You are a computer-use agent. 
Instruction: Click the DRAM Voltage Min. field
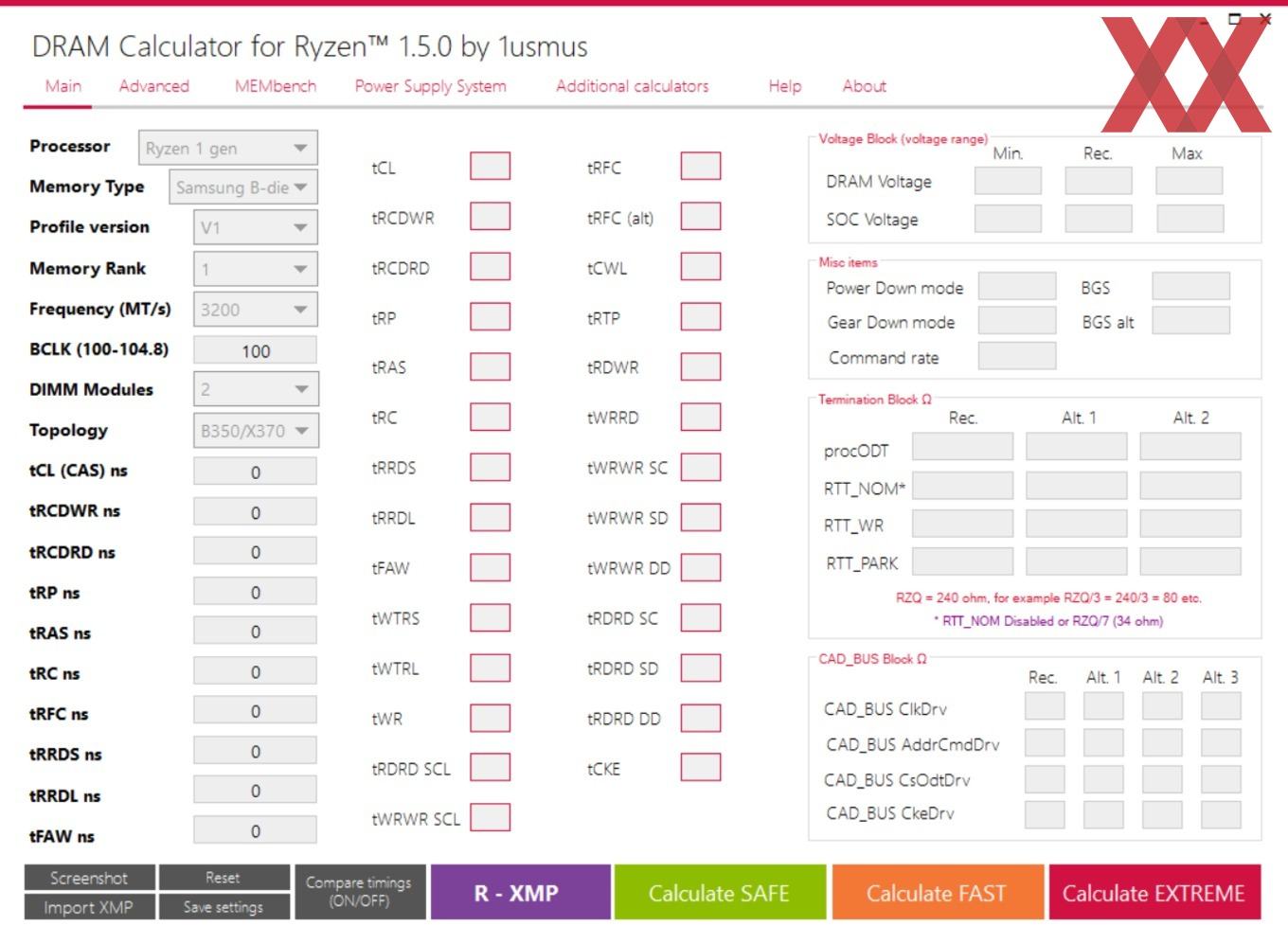pos(1009,180)
